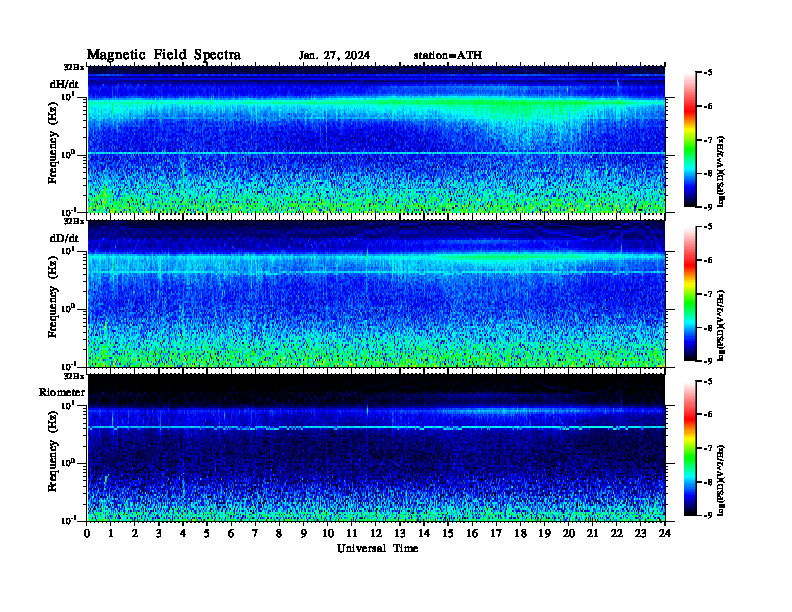The width and height of the screenshot is (792, 612).
Task: Click the log PSD units label beside Riometer color bar
Action: (721, 480)
